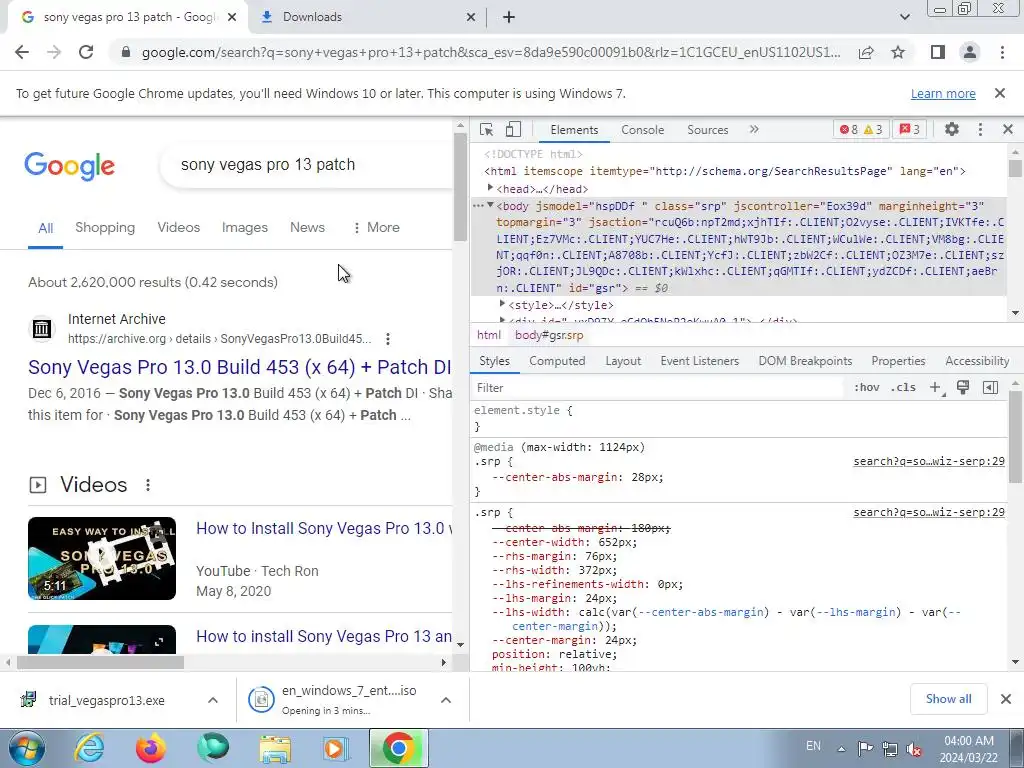1024x768 pixels.
Task: Dismiss the Chrome update notification bar
Action: [x=999, y=93]
